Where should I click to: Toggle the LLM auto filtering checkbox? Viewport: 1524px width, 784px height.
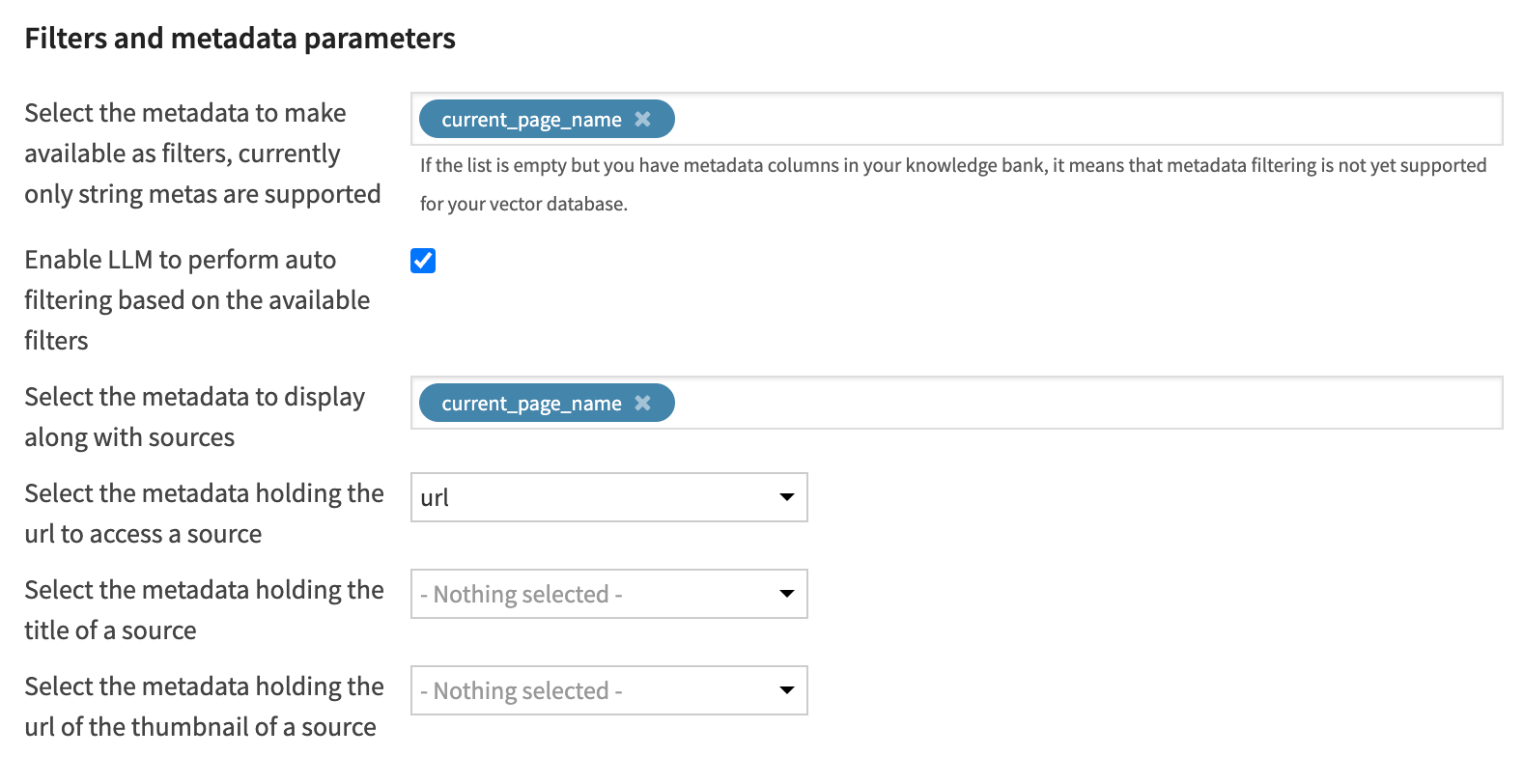(x=423, y=261)
